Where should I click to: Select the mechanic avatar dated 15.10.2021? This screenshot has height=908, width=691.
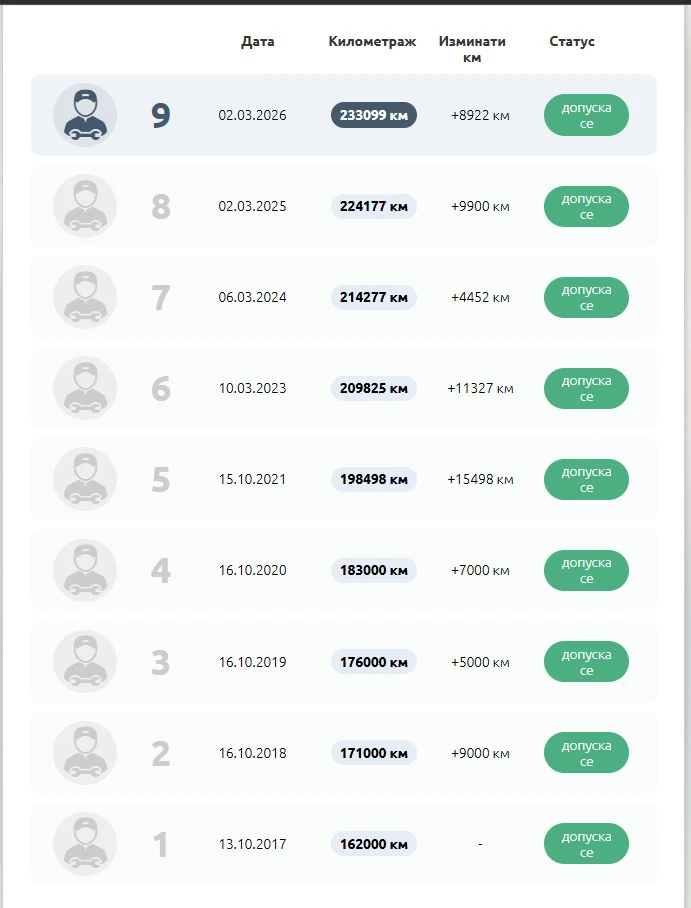point(85,479)
